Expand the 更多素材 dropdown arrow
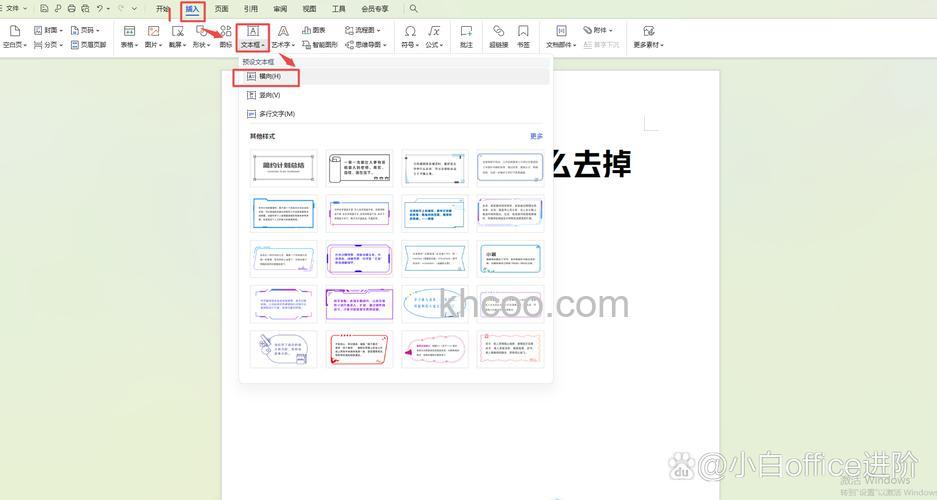 click(x=662, y=45)
